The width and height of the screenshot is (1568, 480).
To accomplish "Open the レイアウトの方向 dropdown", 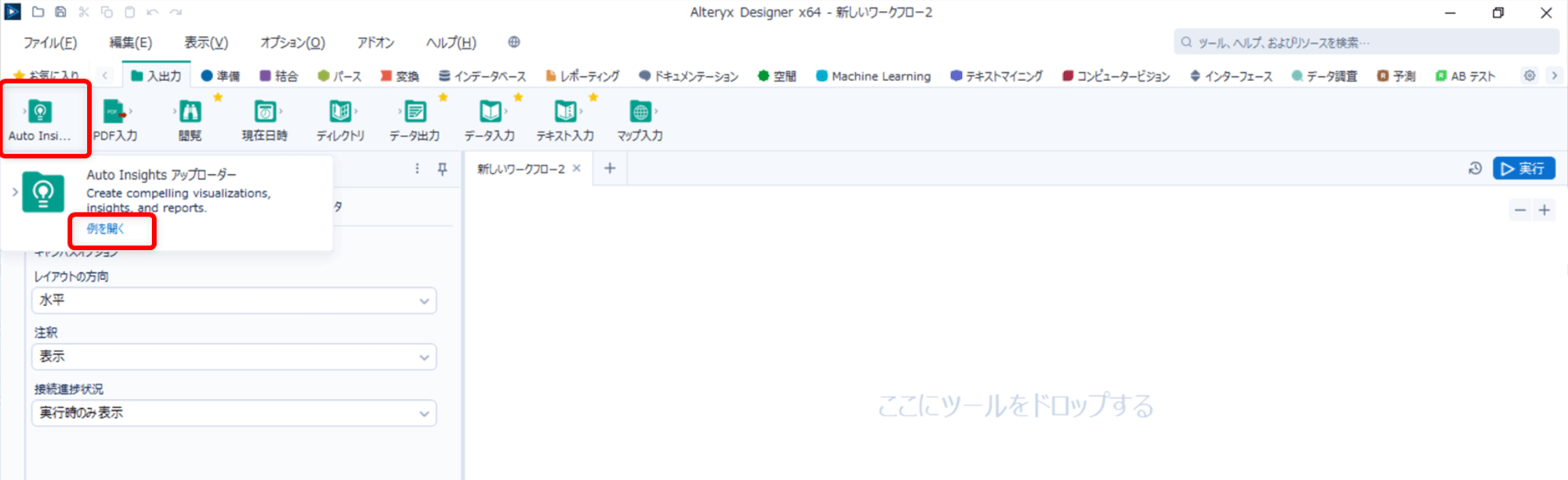I will [x=234, y=300].
